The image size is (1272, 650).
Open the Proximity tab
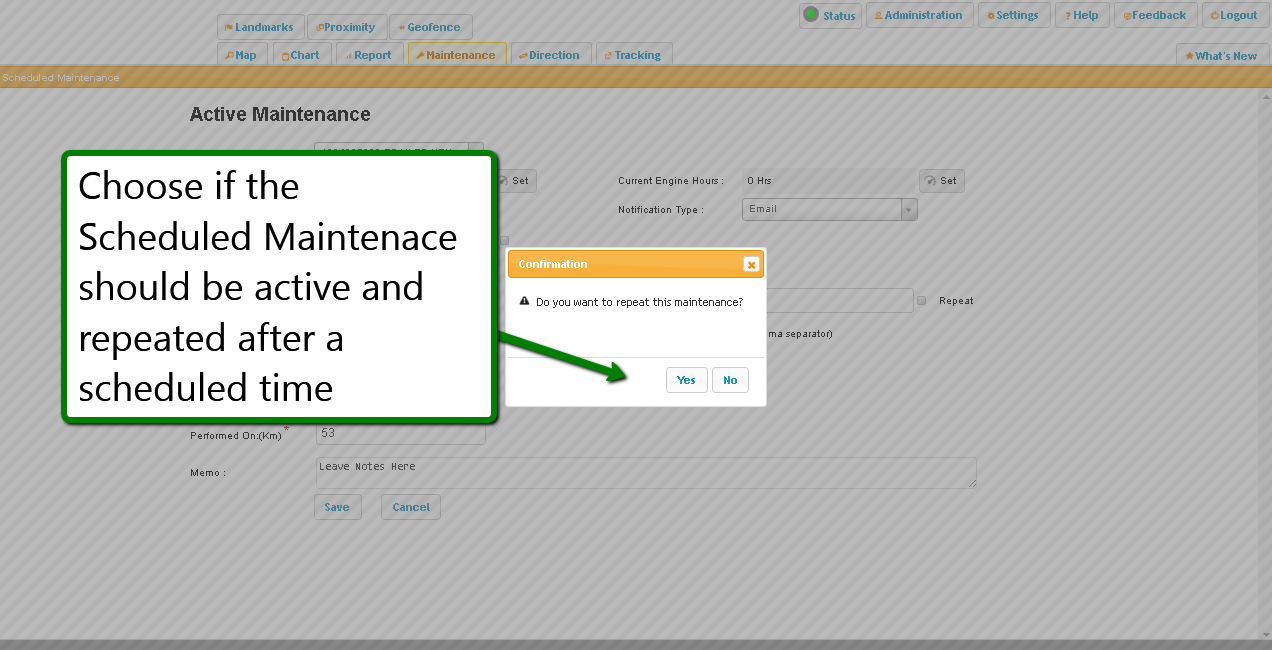pos(346,27)
